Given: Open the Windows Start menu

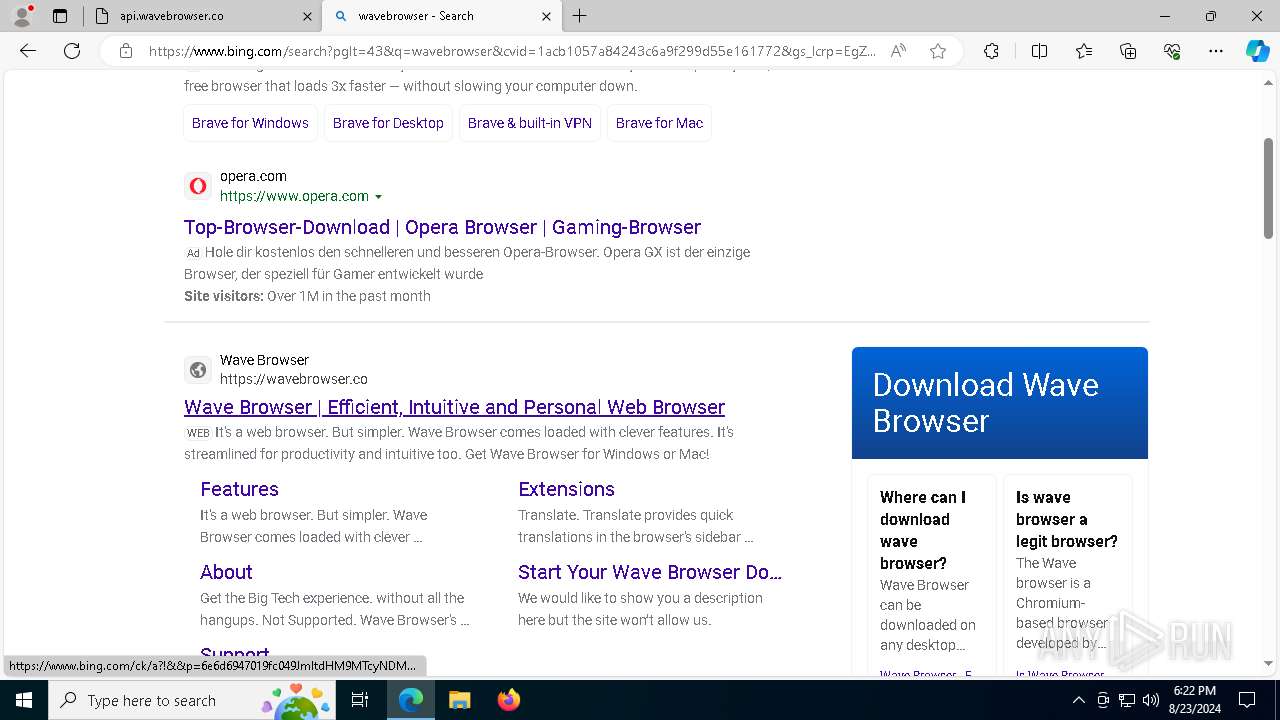Looking at the screenshot, I should (24, 700).
